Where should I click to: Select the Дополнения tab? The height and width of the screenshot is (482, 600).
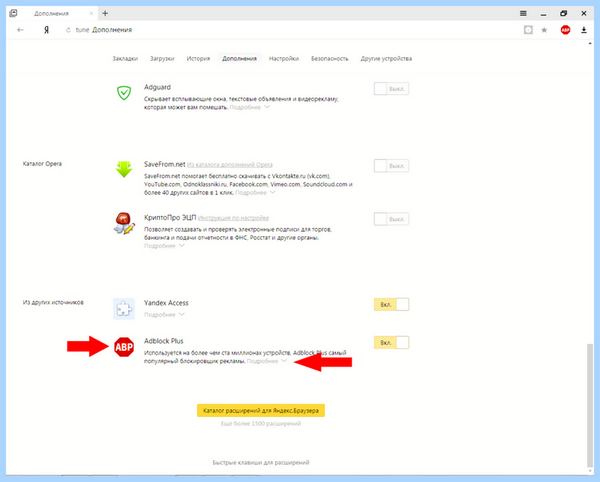(240, 59)
